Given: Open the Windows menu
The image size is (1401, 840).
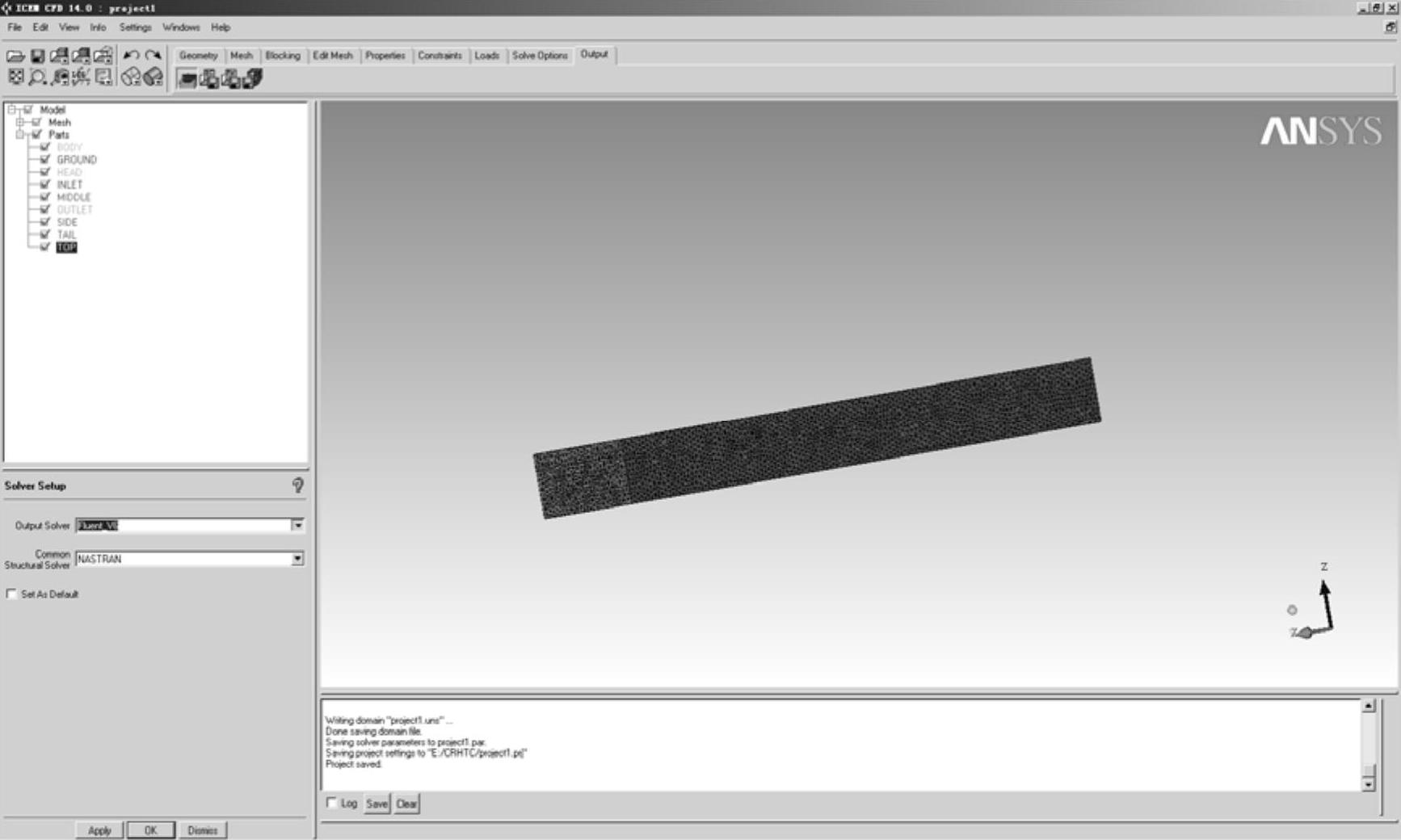Looking at the screenshot, I should 181,27.
